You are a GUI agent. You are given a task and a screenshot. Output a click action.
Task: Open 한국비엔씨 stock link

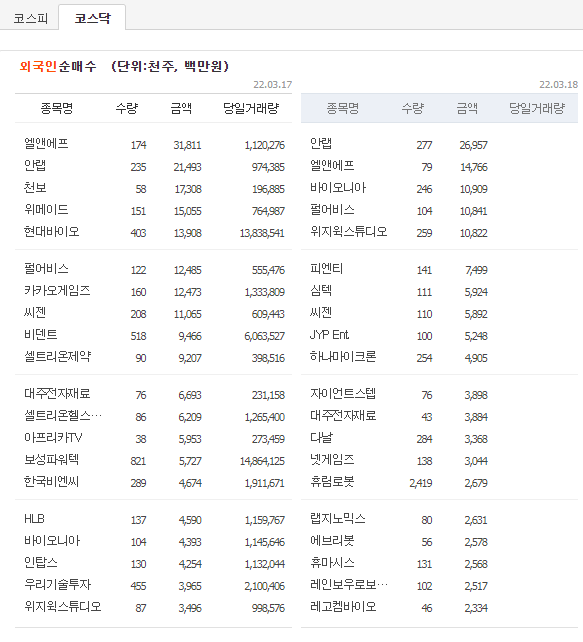[x=52, y=482]
